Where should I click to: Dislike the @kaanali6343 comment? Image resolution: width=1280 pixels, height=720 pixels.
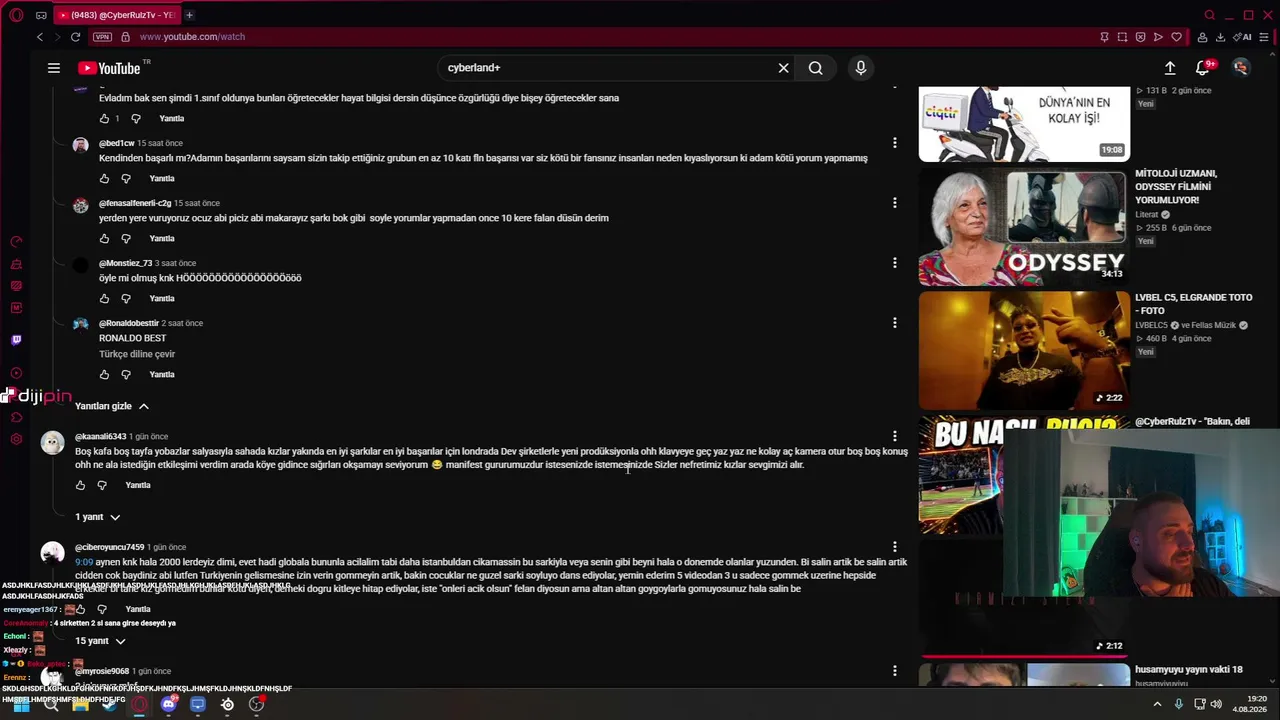tap(102, 486)
